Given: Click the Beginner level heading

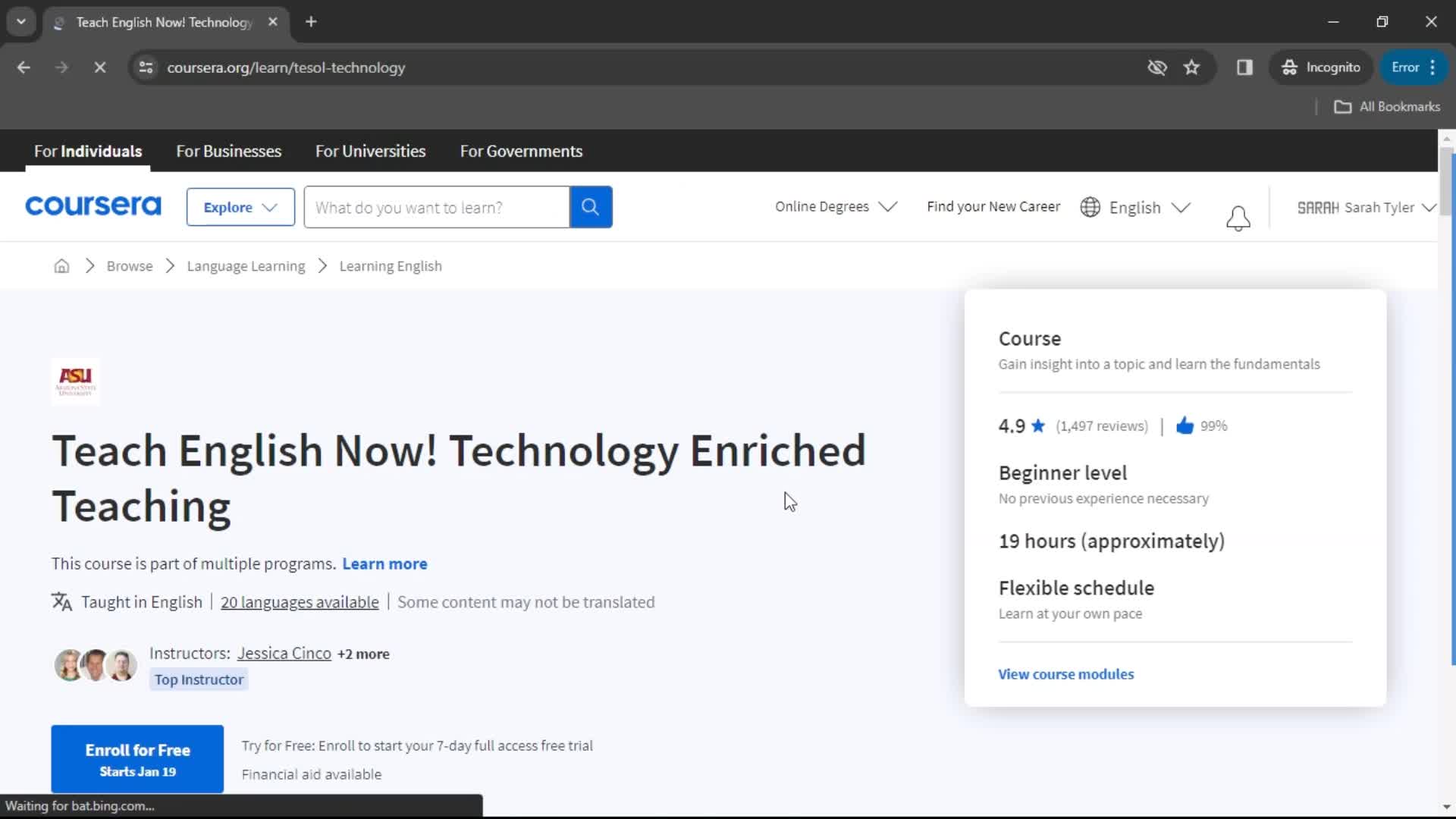Looking at the screenshot, I should (1062, 473).
